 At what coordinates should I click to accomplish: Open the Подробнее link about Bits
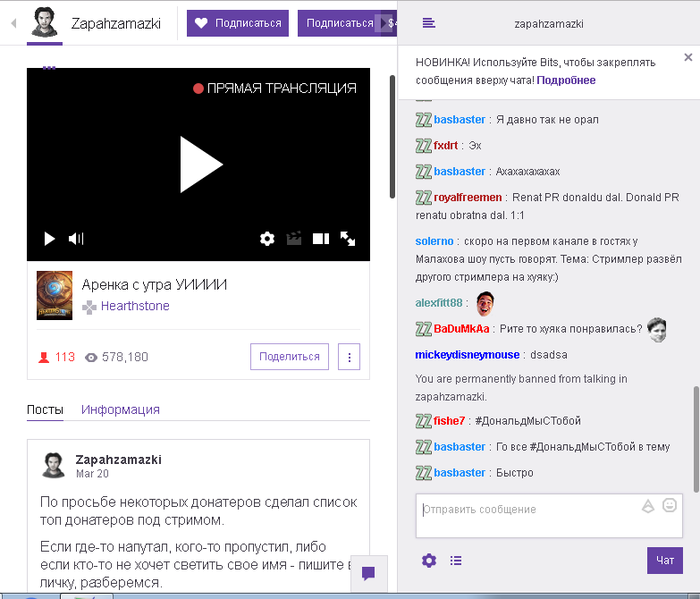pos(566,80)
